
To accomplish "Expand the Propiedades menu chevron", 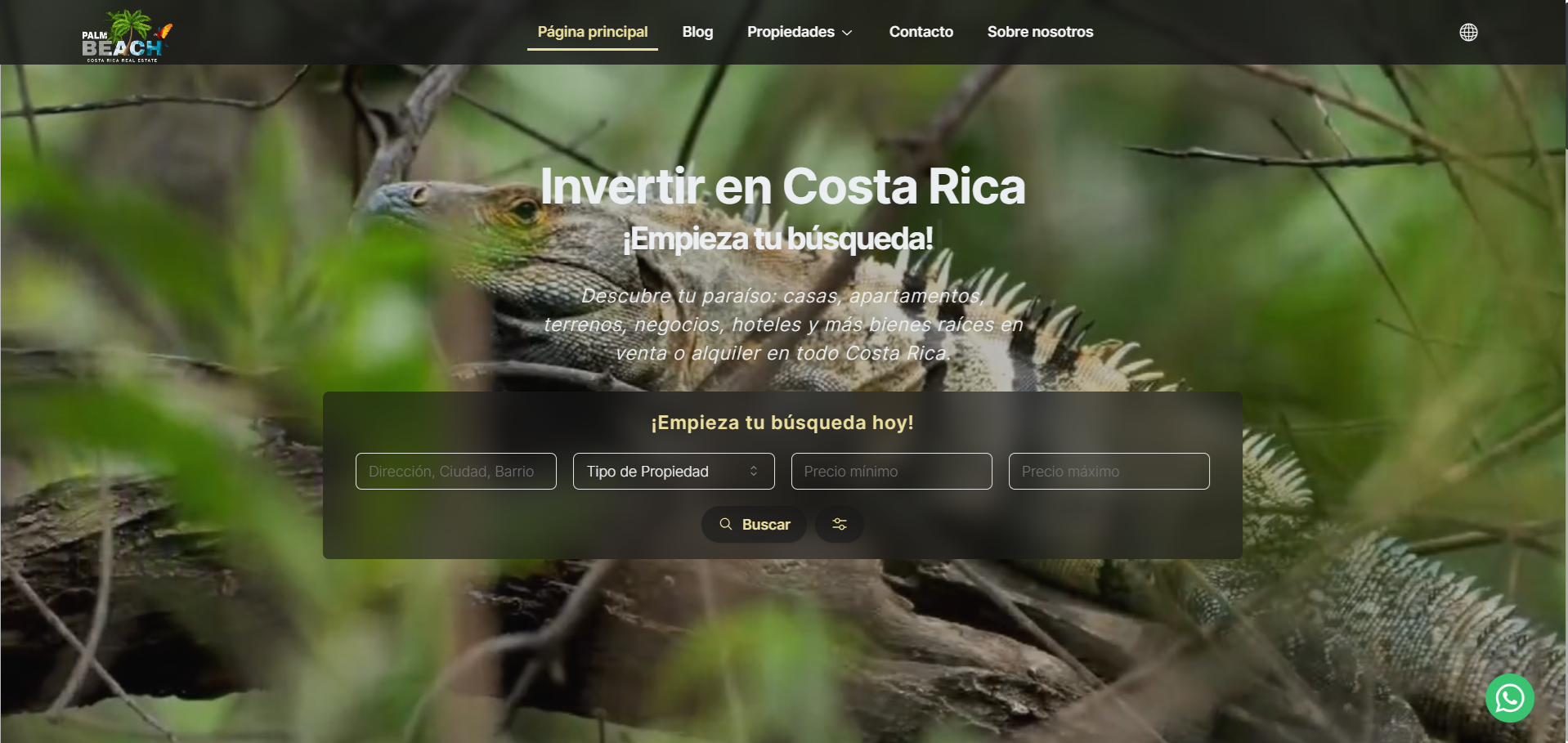I will 847,33.
